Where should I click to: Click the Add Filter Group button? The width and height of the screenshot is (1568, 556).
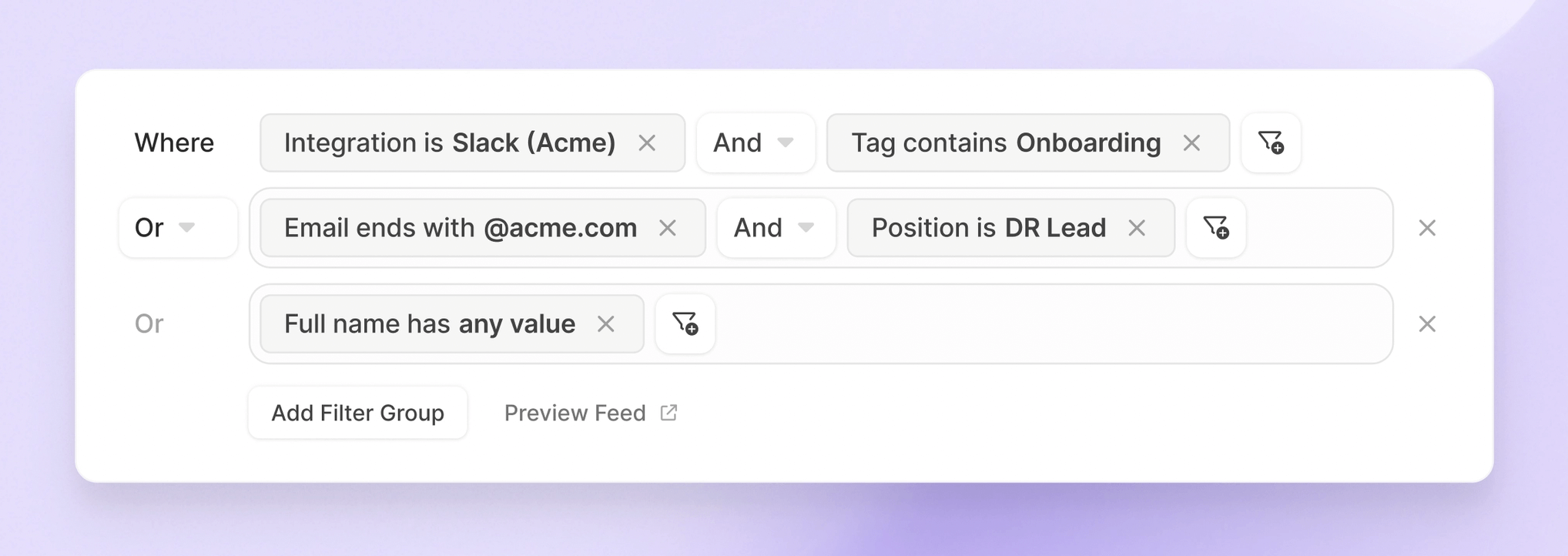click(357, 414)
